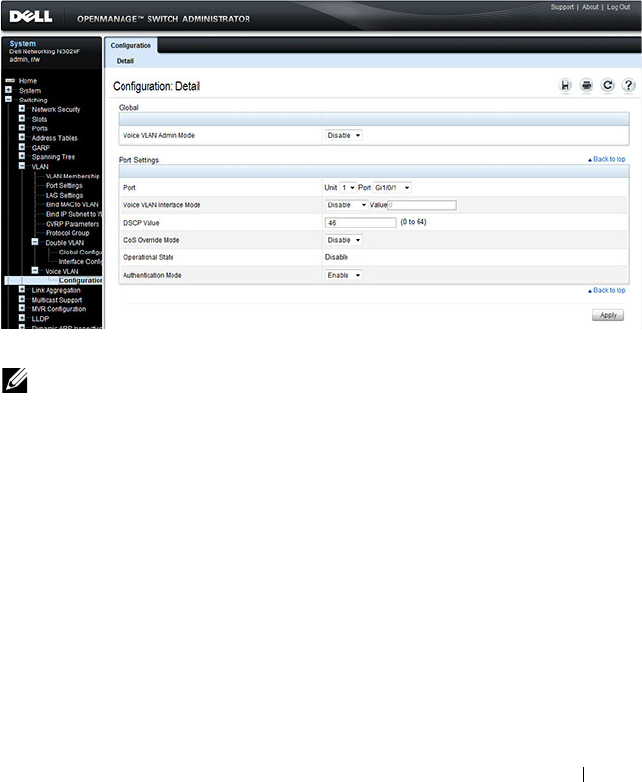Open GVRP Parameters tree item

click(x=72, y=224)
